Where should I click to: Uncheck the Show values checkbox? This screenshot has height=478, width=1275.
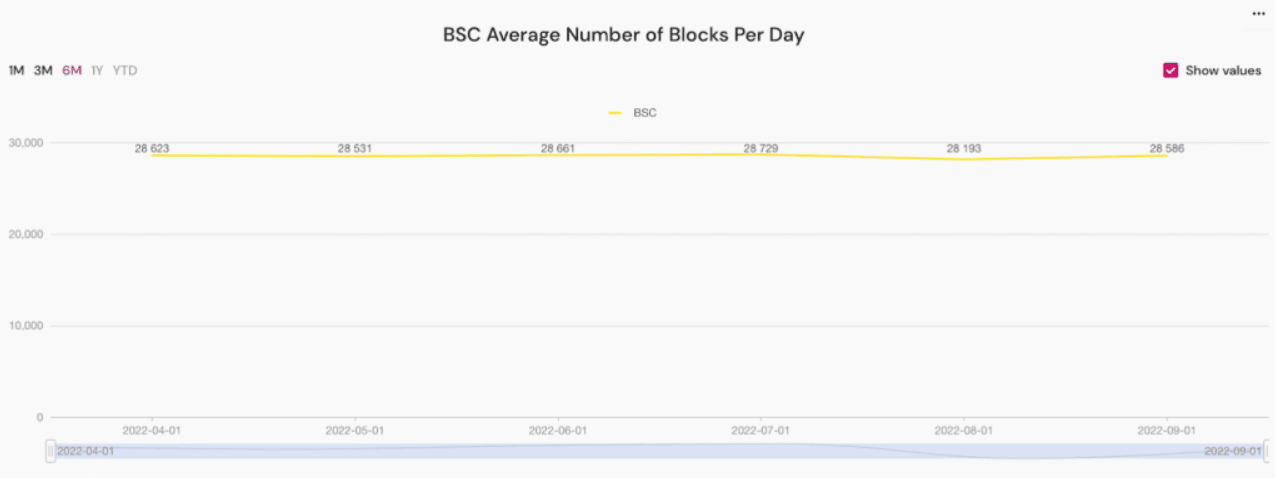click(x=1170, y=71)
